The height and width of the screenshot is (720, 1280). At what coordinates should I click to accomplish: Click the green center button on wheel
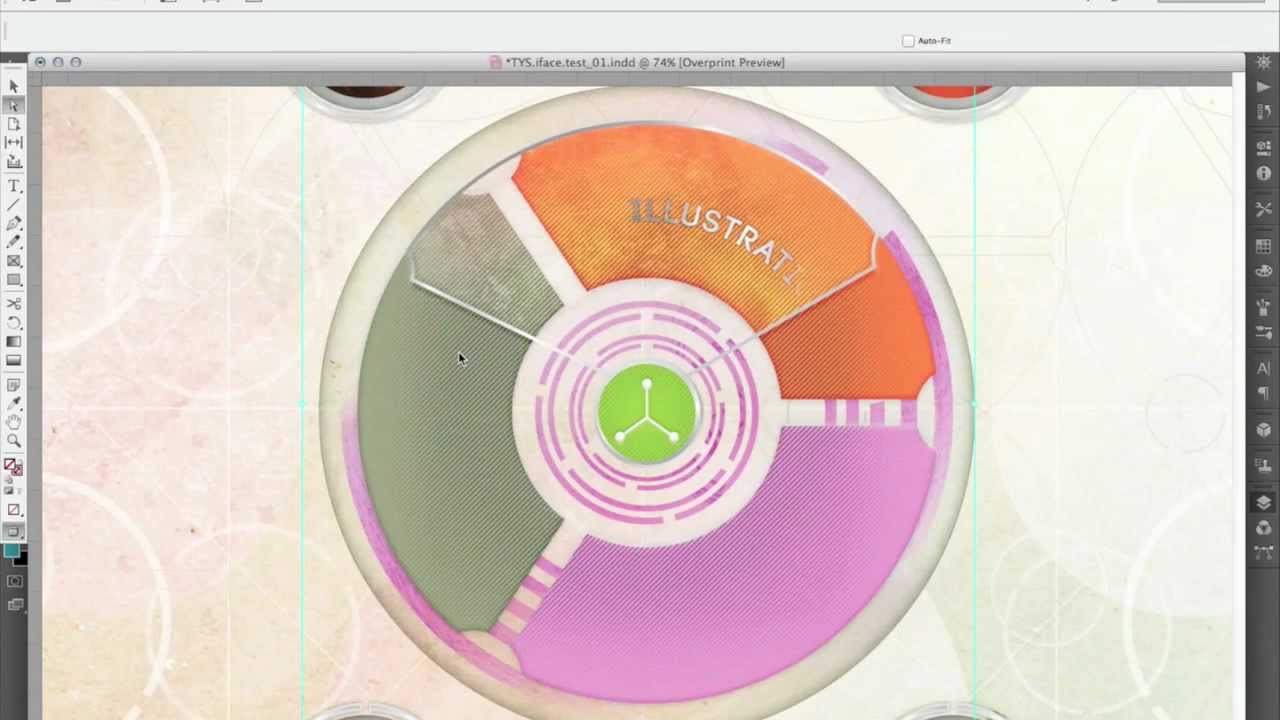click(646, 413)
